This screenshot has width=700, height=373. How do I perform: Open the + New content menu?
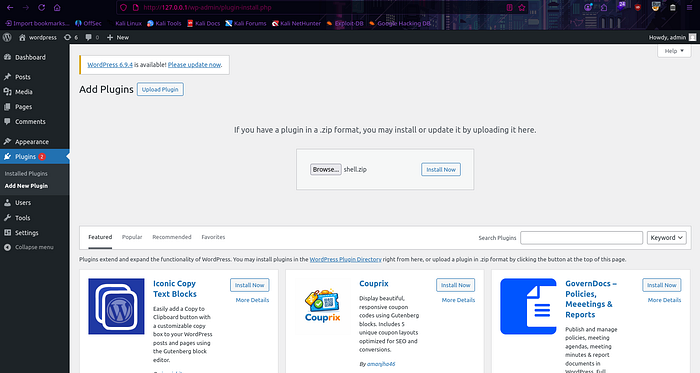point(118,37)
